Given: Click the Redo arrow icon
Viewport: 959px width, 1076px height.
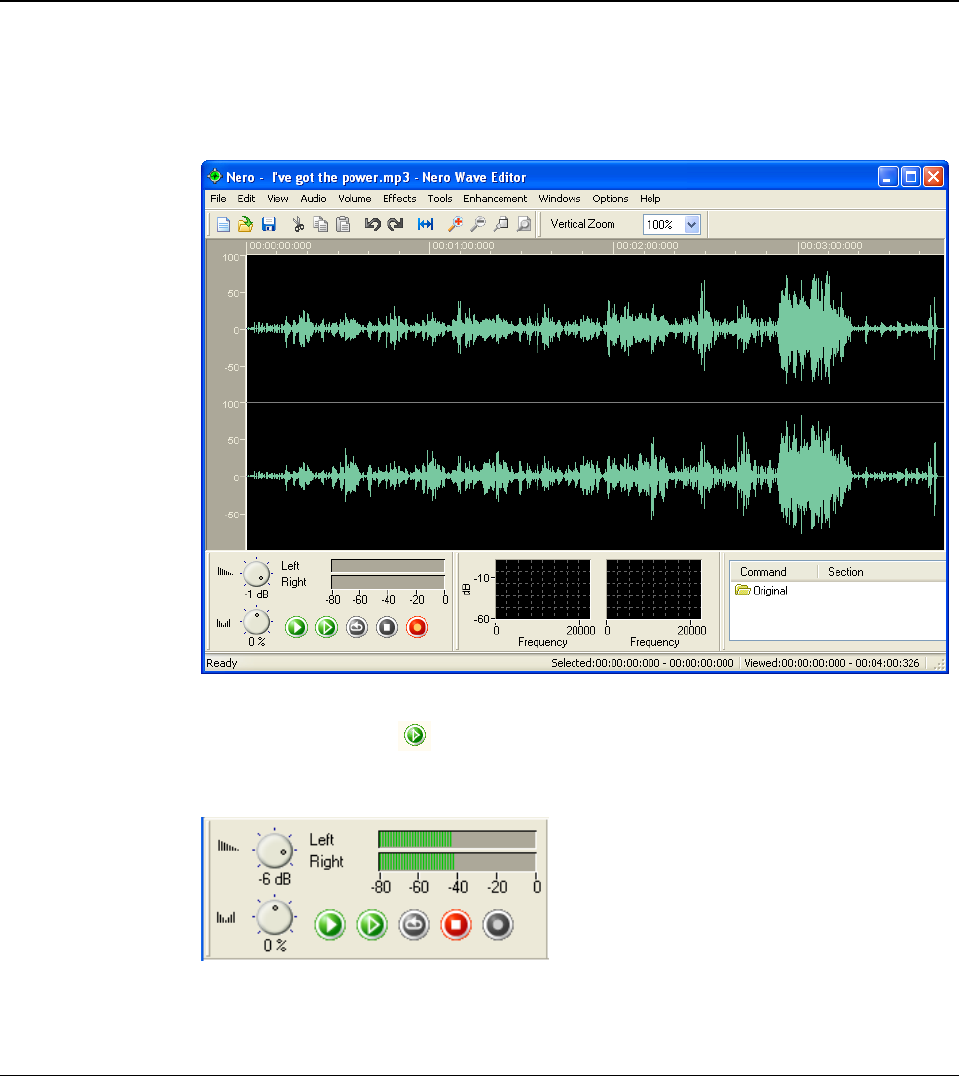Looking at the screenshot, I should pos(395,224).
